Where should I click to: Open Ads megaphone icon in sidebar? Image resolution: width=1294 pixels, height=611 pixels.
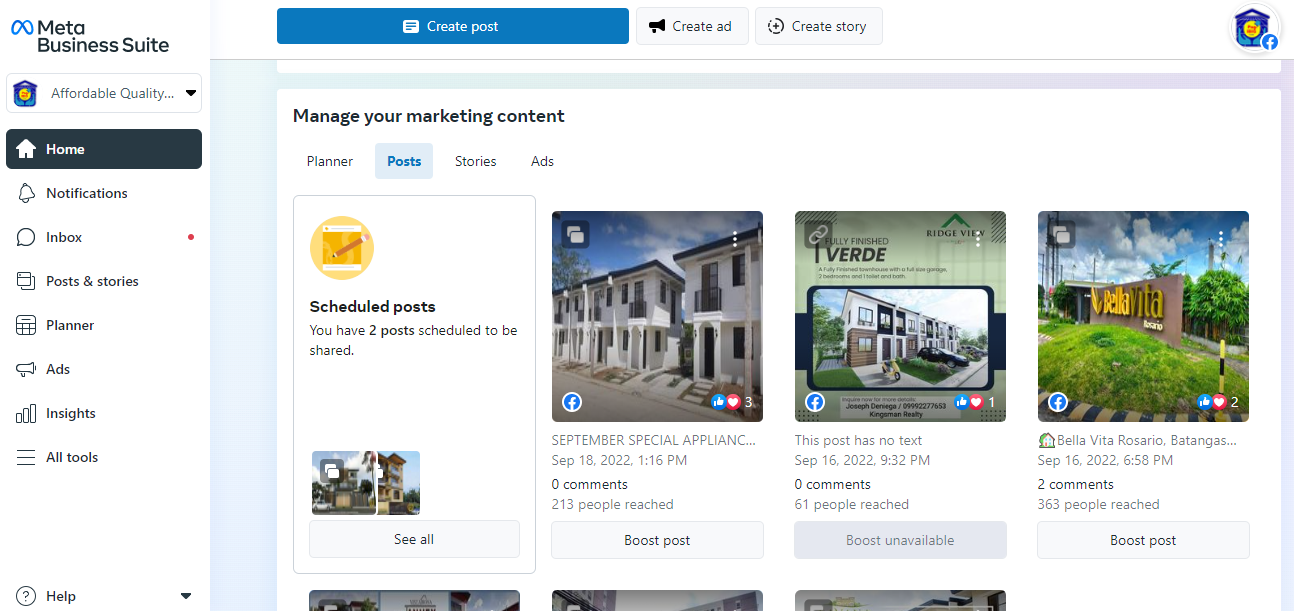coord(27,369)
